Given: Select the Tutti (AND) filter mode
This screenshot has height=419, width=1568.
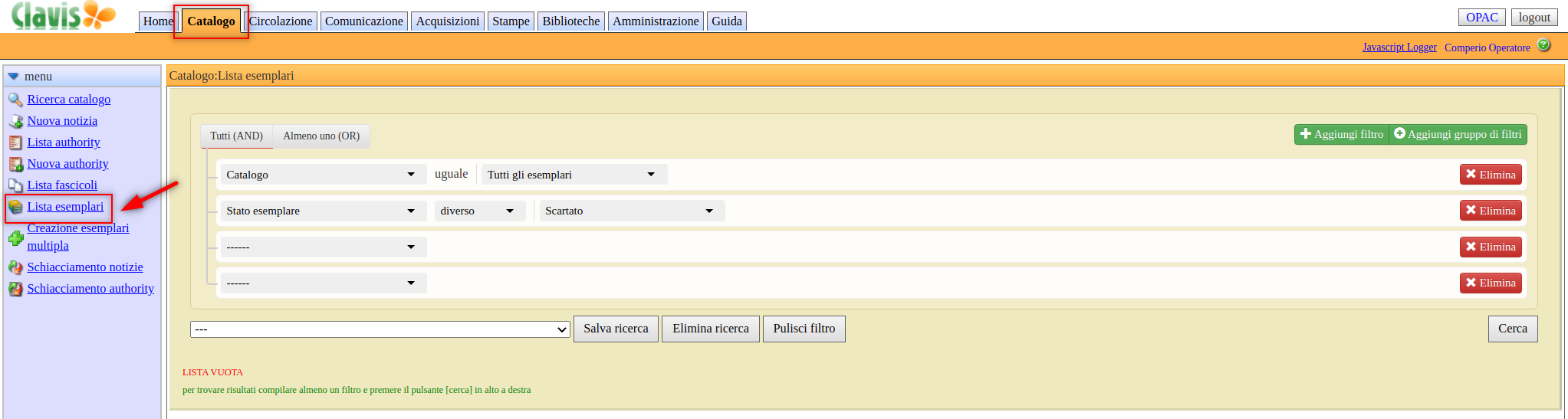Looking at the screenshot, I should 236,136.
